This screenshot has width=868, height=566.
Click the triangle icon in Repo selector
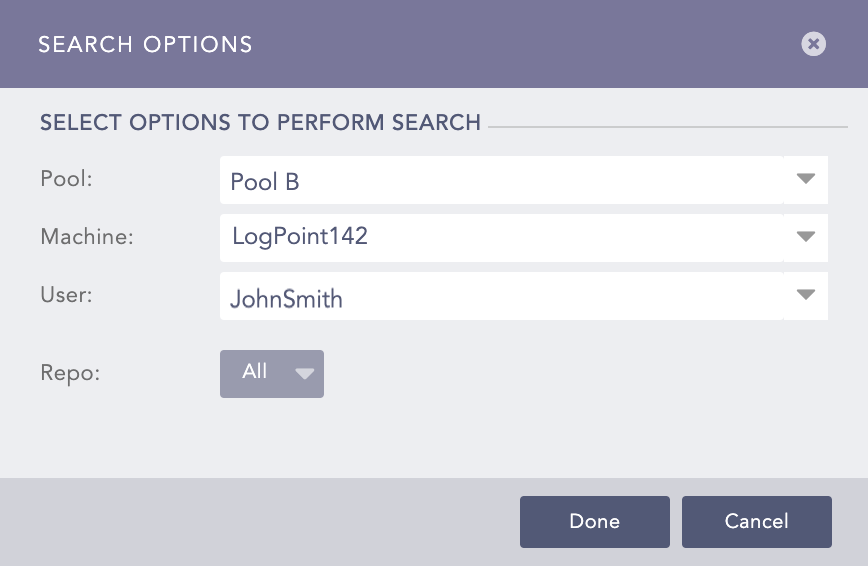(305, 374)
